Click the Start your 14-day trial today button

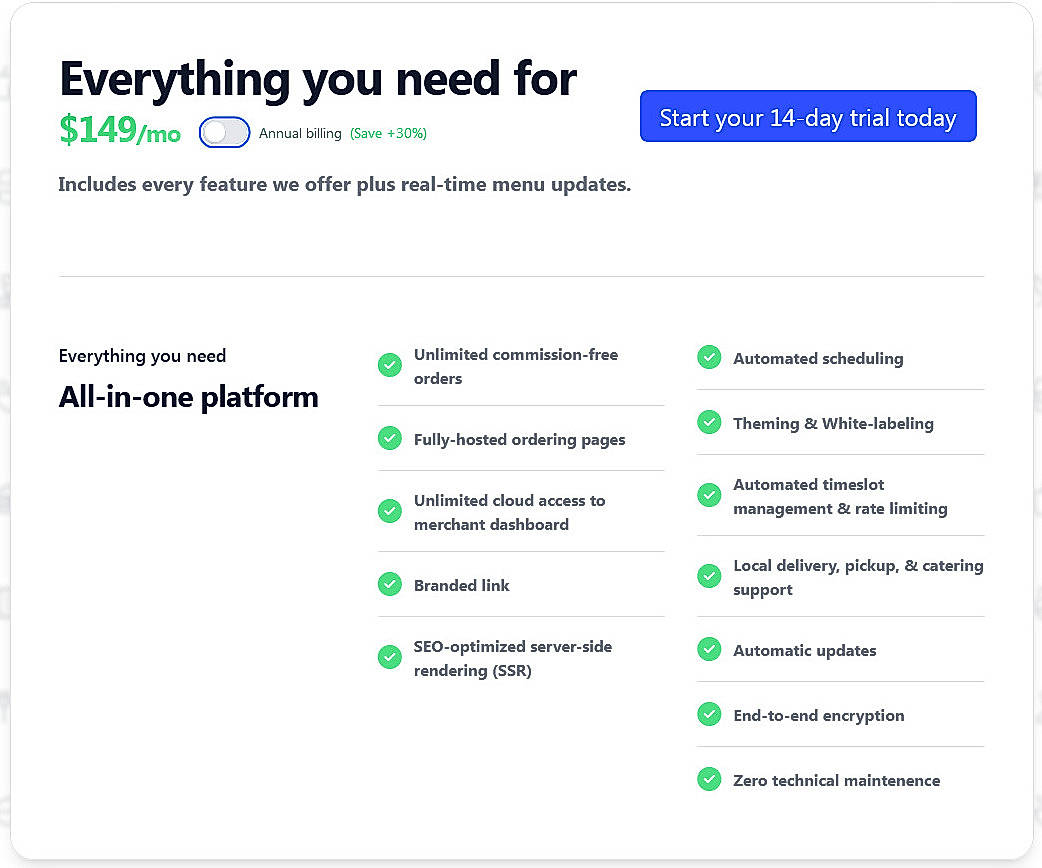807,117
